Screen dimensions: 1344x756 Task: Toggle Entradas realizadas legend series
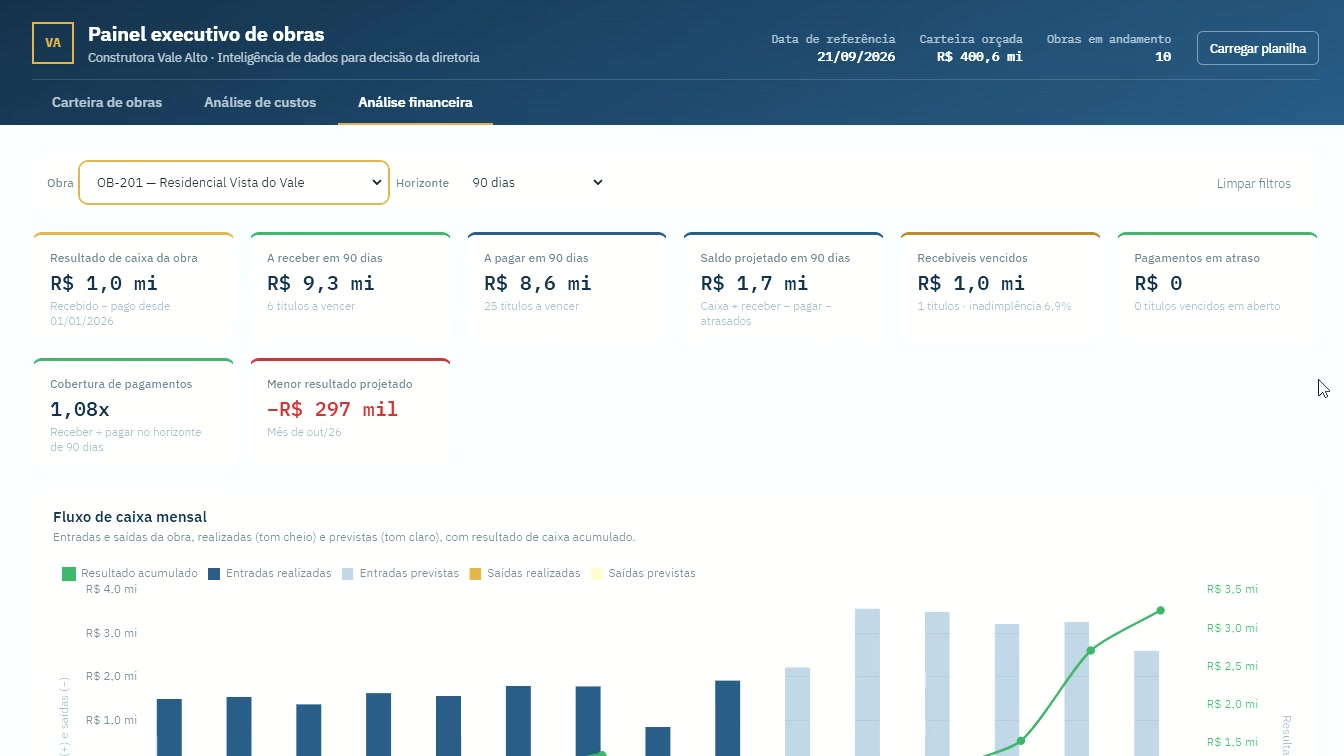click(270, 574)
